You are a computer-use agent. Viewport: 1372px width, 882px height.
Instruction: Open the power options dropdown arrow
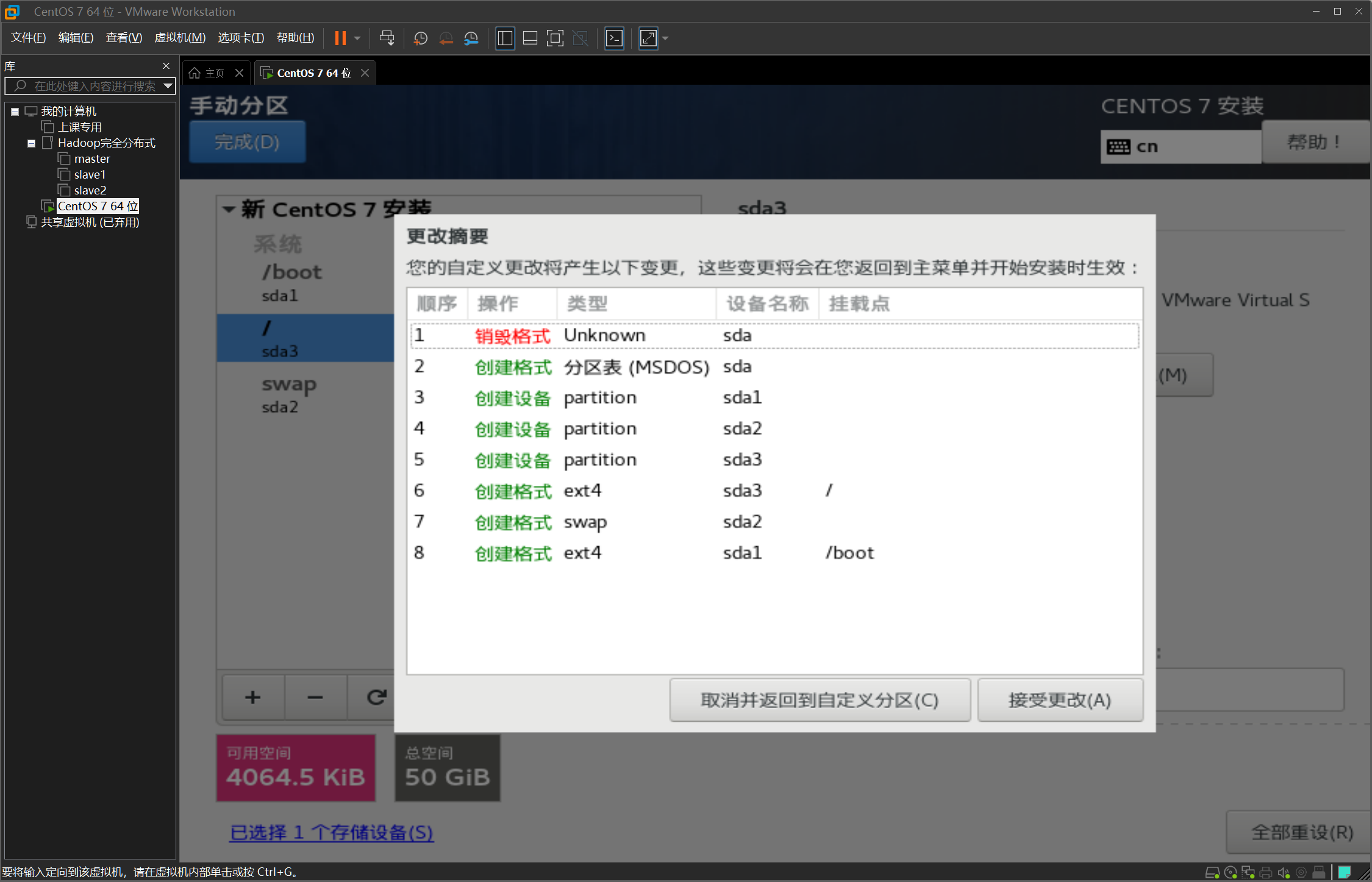coord(357,38)
